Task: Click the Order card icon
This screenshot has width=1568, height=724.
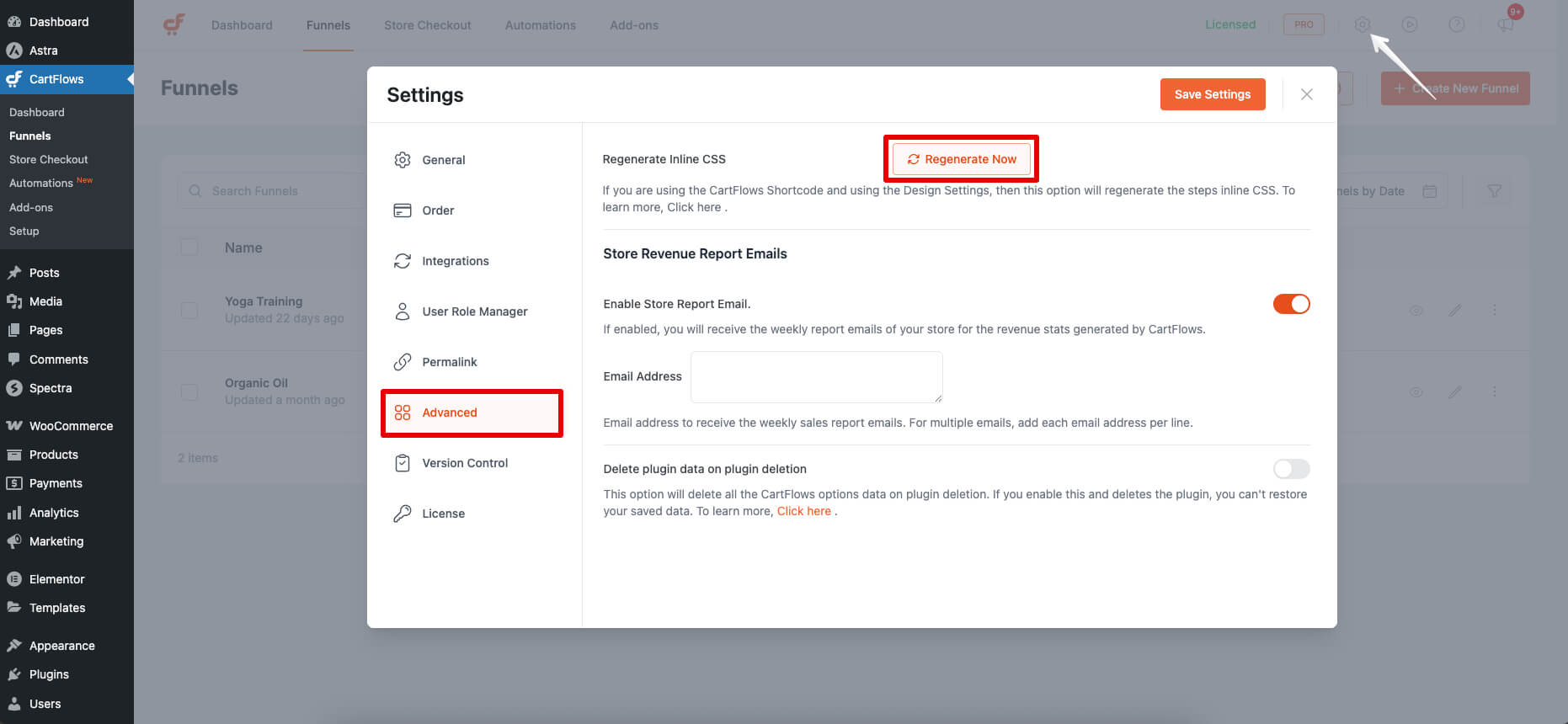Action: tap(403, 210)
